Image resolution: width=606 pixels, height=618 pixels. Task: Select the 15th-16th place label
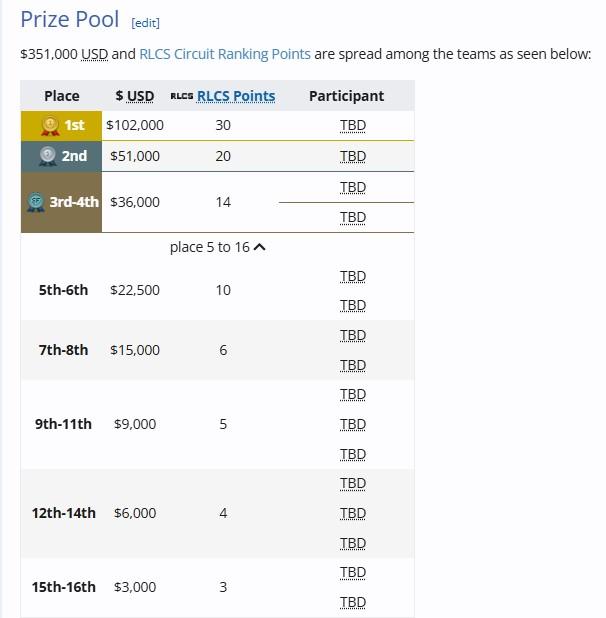pyautogui.click(x=63, y=587)
